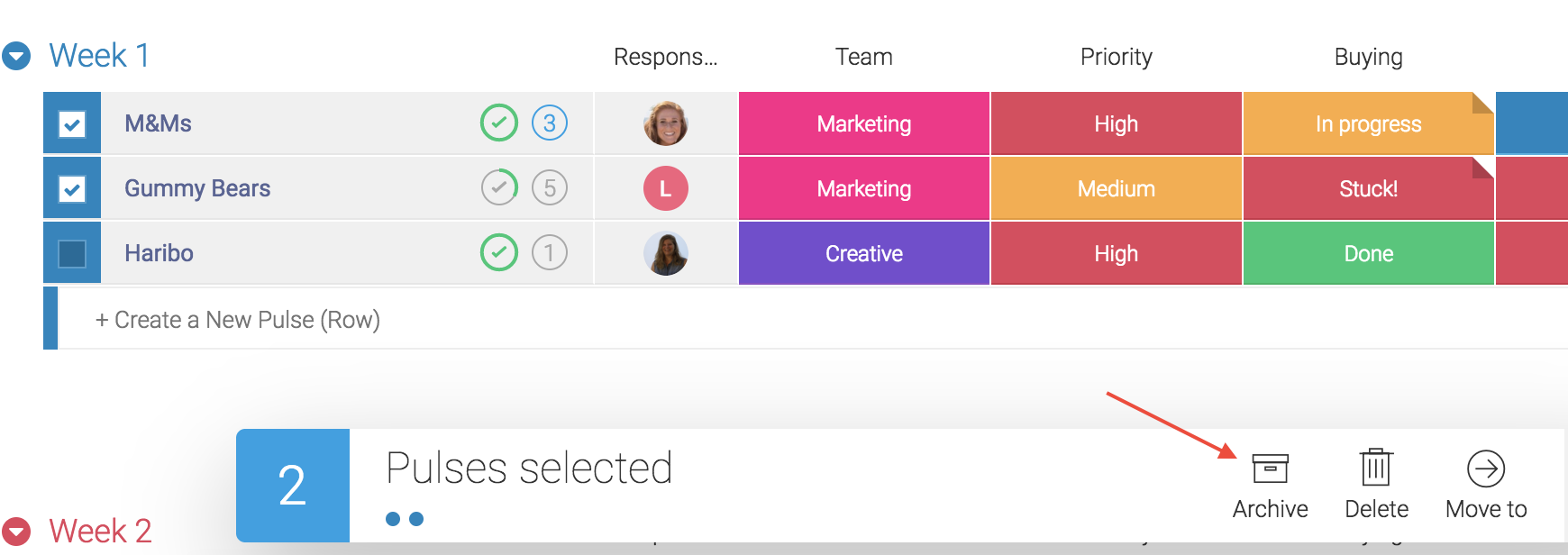Check the Haribo row checkbox

tap(72, 253)
